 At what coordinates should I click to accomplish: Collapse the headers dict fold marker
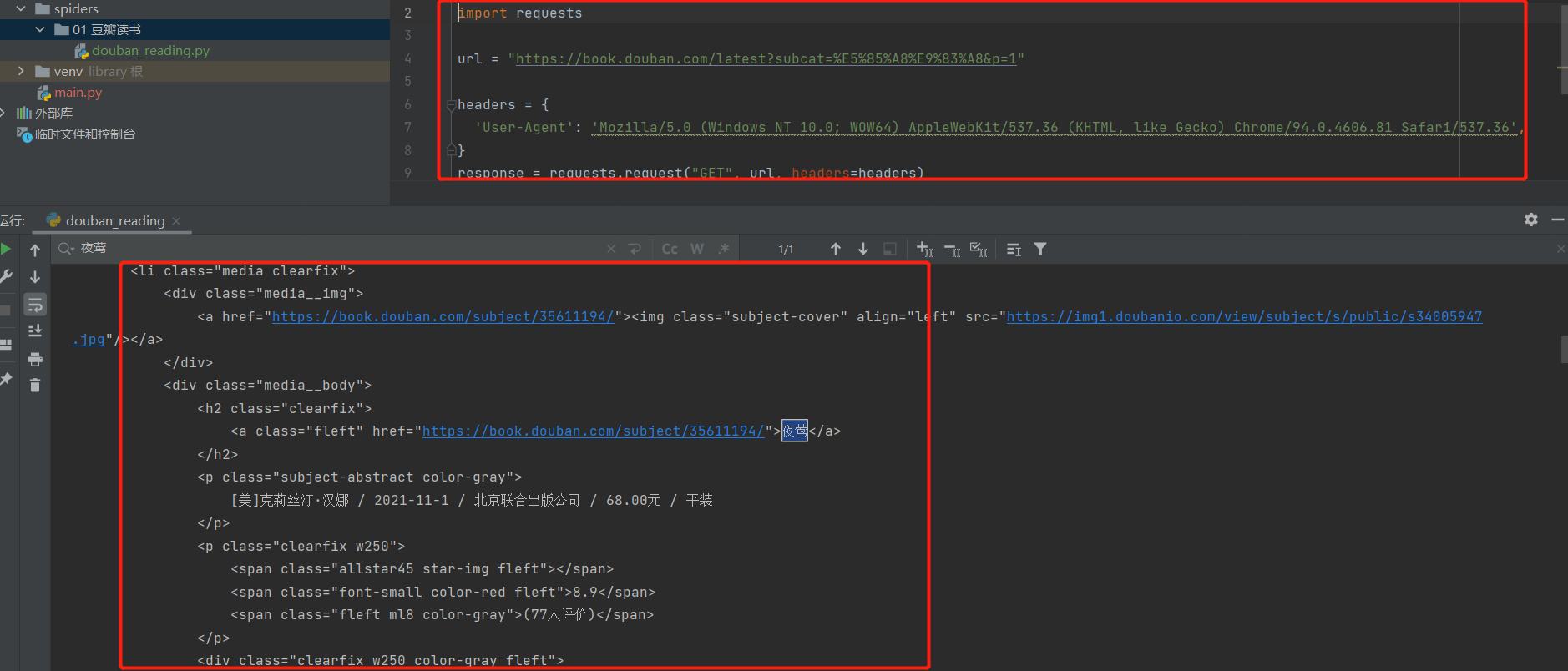[451, 105]
